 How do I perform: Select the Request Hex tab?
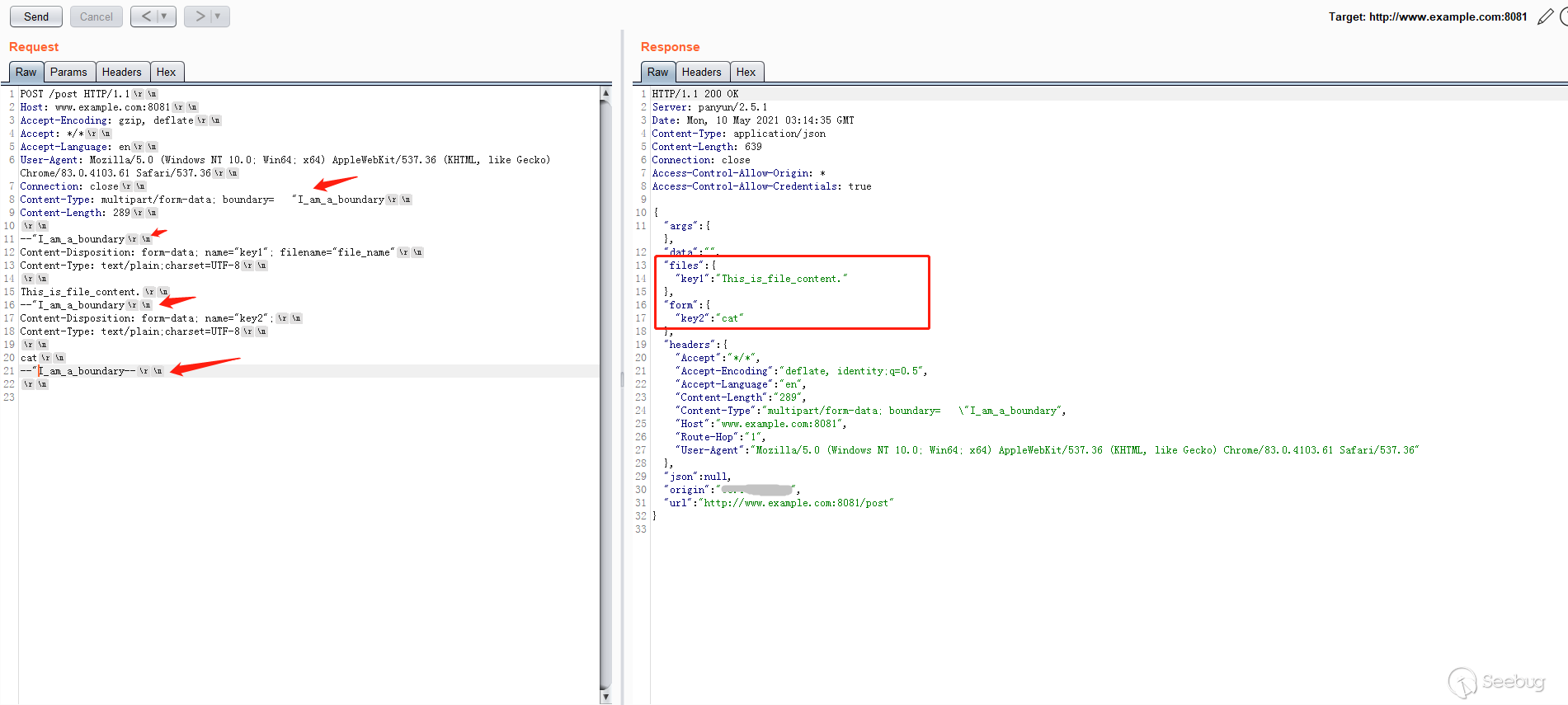(167, 72)
